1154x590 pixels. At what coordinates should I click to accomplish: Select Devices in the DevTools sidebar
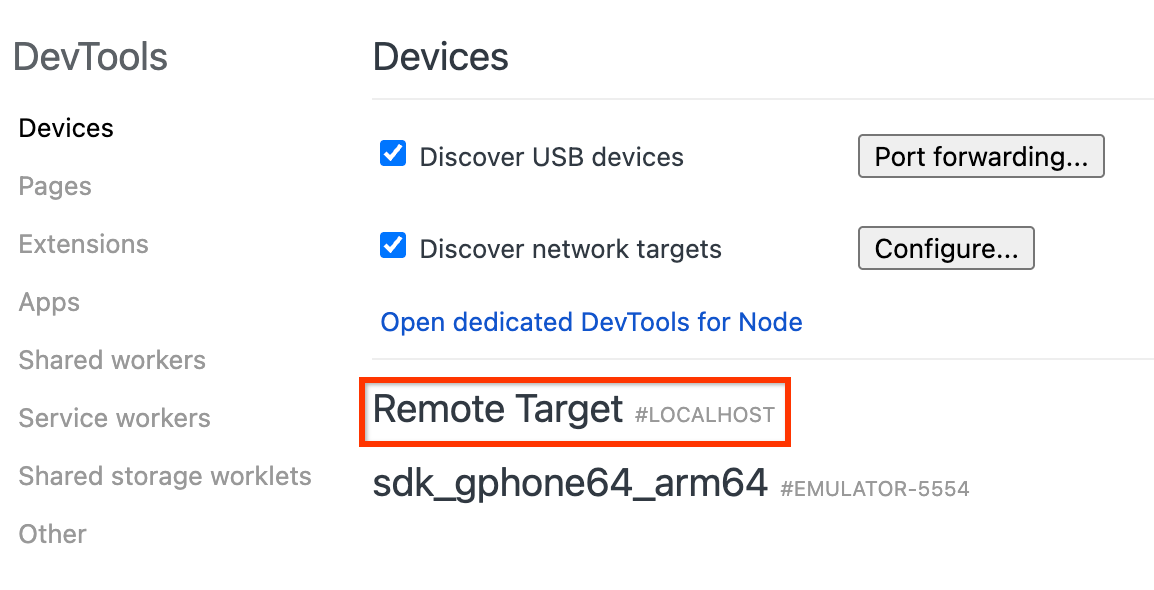[x=65, y=127]
